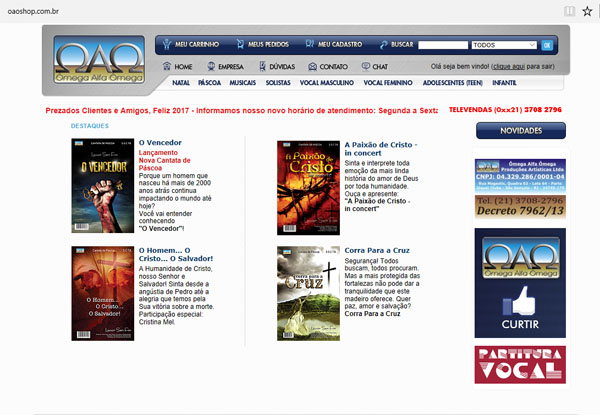
Task: Open the O Vencedor title link
Action: 160,143
